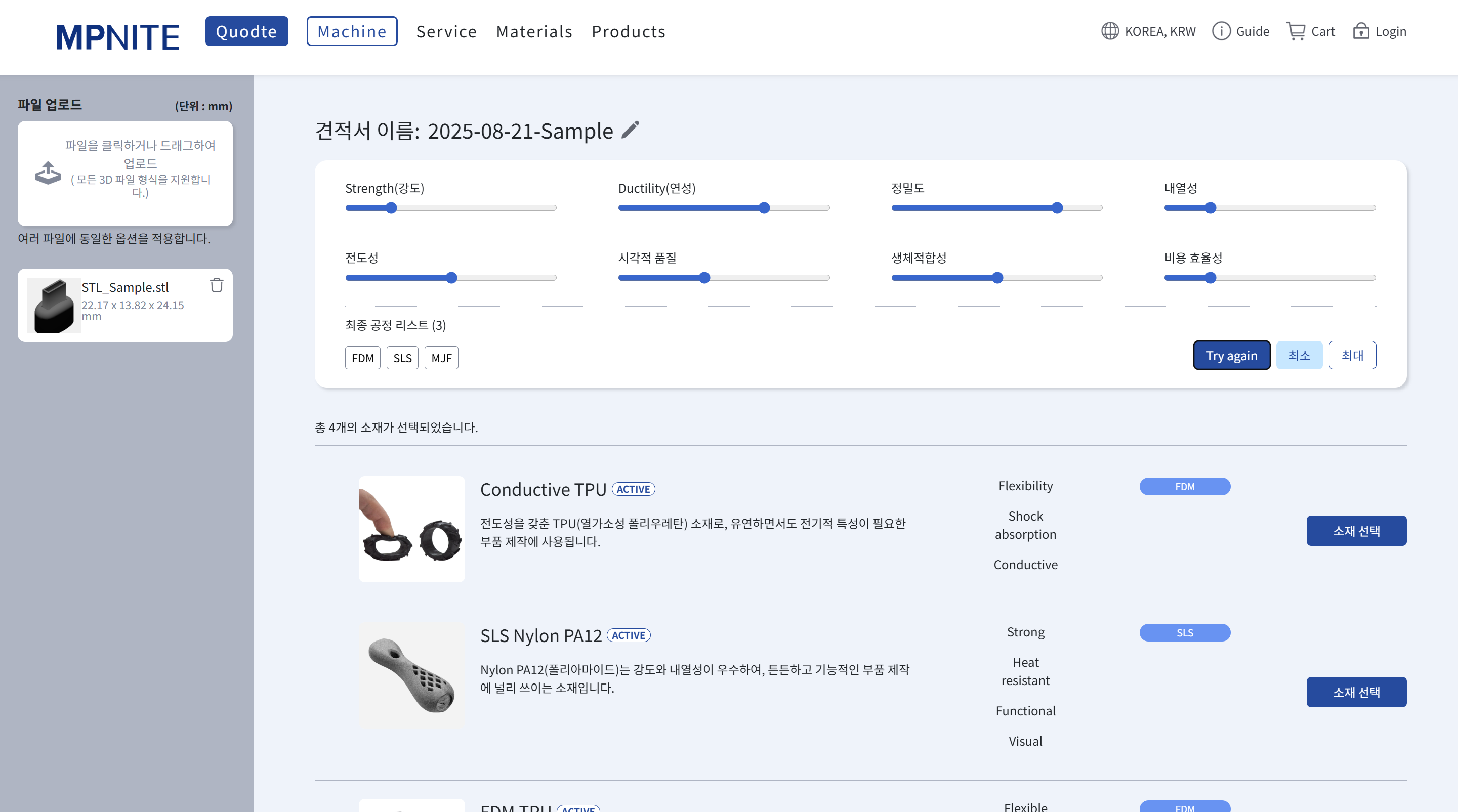Select material for Conductive TPU
This screenshot has height=812, width=1458.
tap(1356, 530)
